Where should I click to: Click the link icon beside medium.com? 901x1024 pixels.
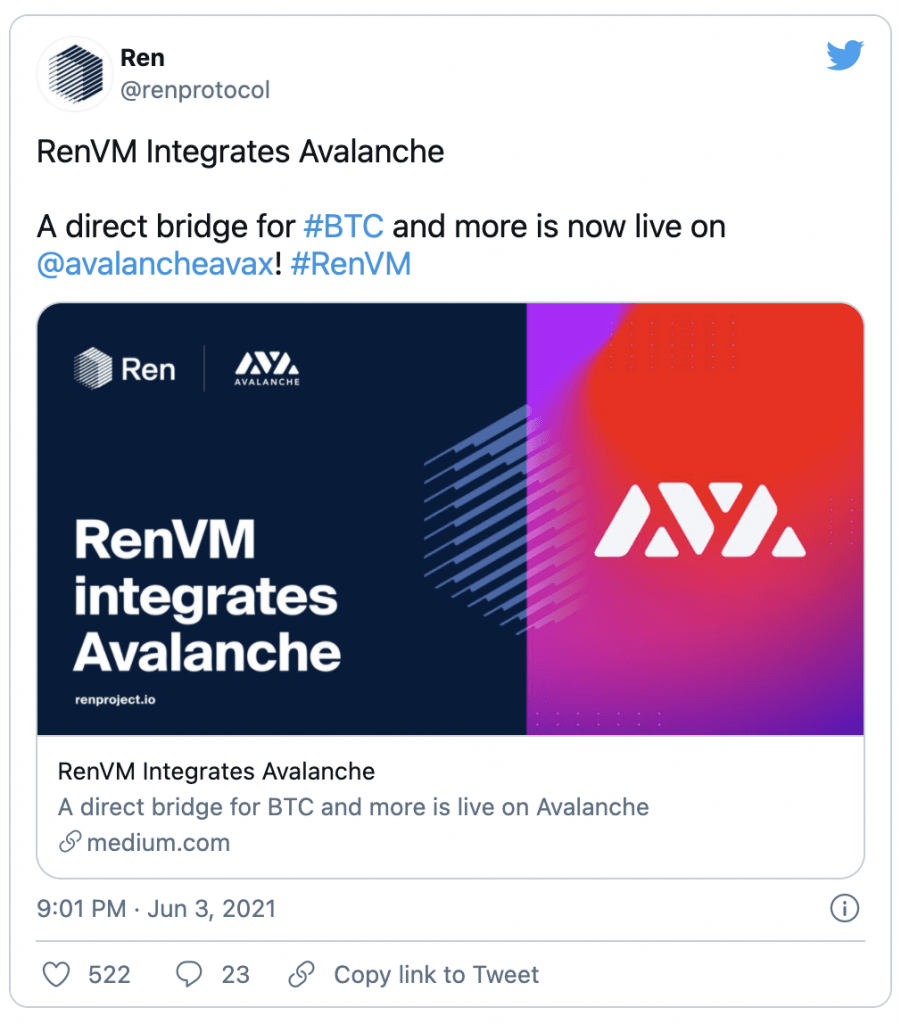pos(70,842)
